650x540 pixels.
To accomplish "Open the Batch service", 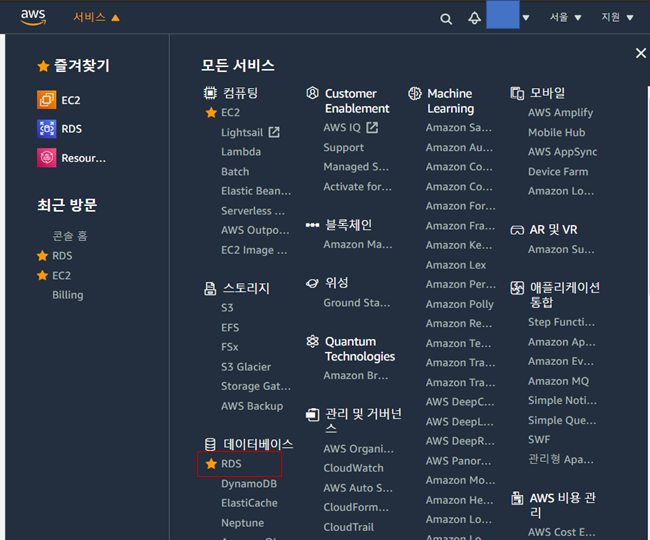I will click(x=235, y=172).
